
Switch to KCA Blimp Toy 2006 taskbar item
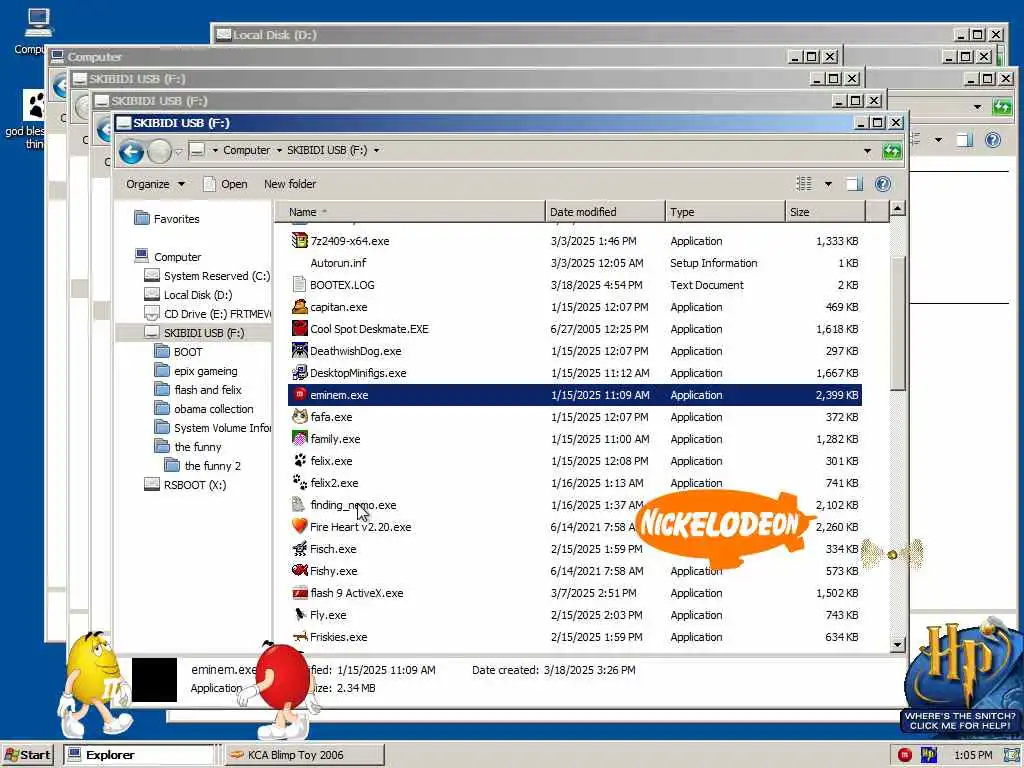click(304, 755)
